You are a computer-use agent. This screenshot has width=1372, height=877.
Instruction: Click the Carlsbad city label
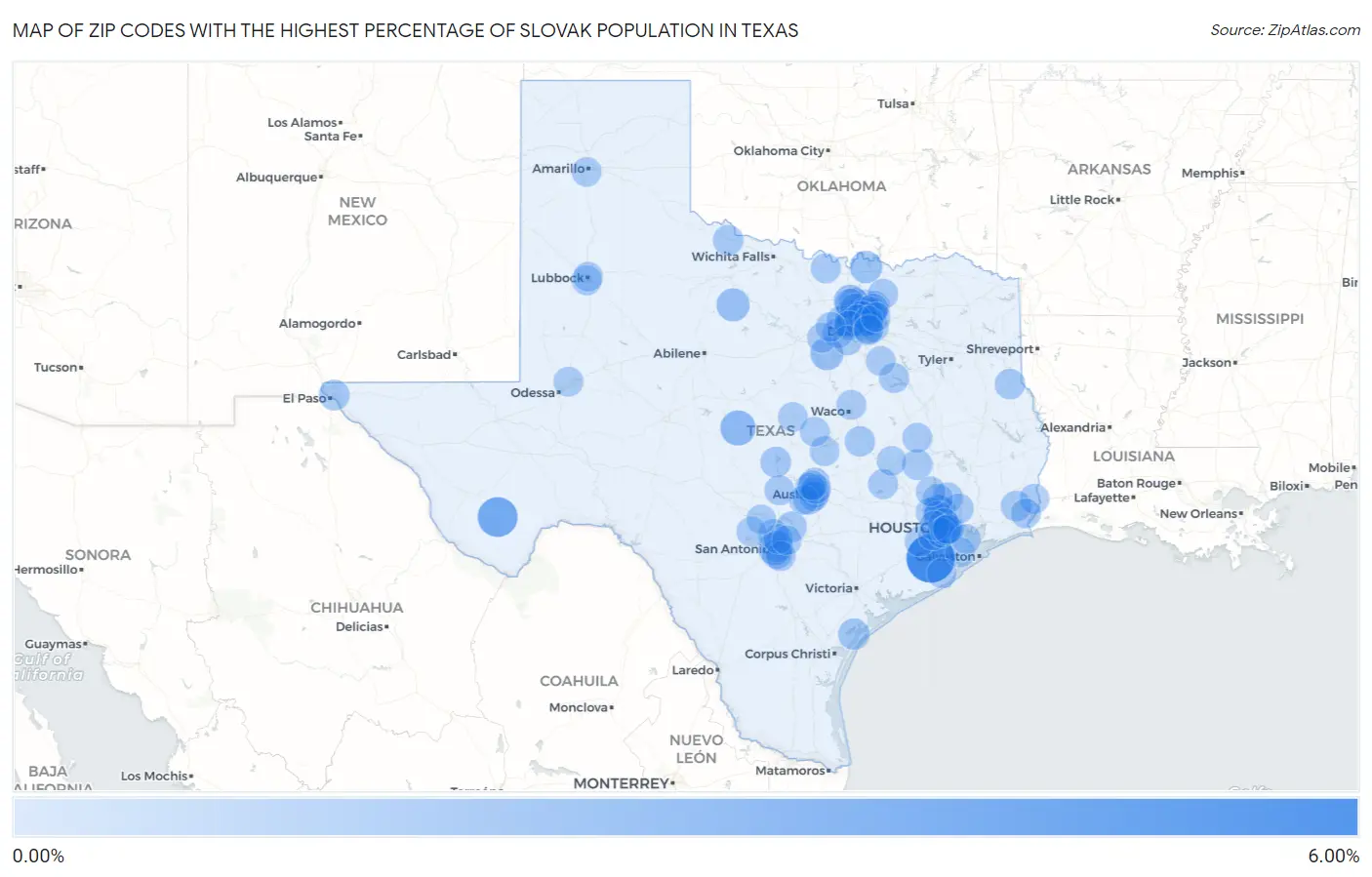tap(424, 355)
